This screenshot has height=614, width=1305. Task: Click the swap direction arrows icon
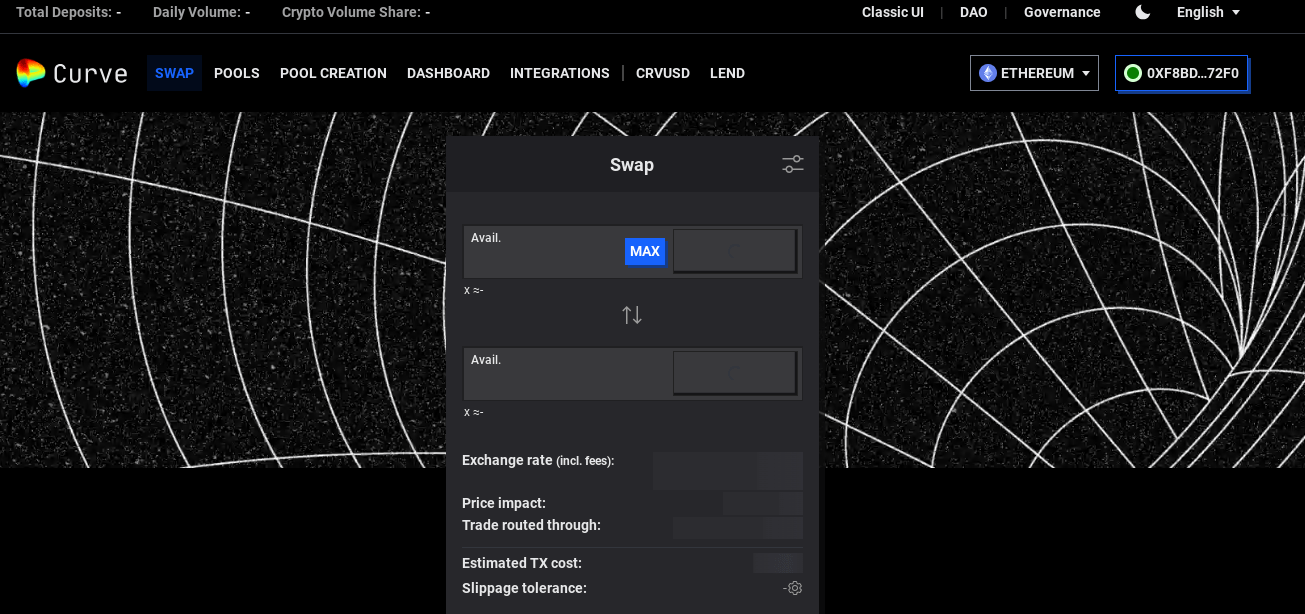(x=632, y=315)
